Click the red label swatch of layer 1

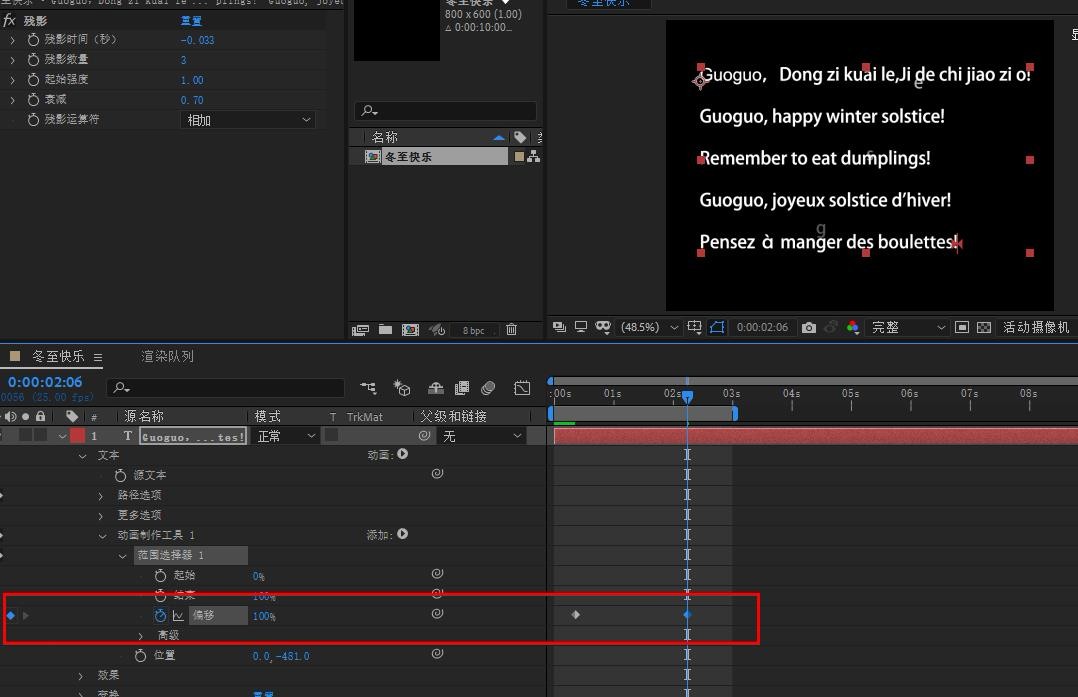click(78, 436)
